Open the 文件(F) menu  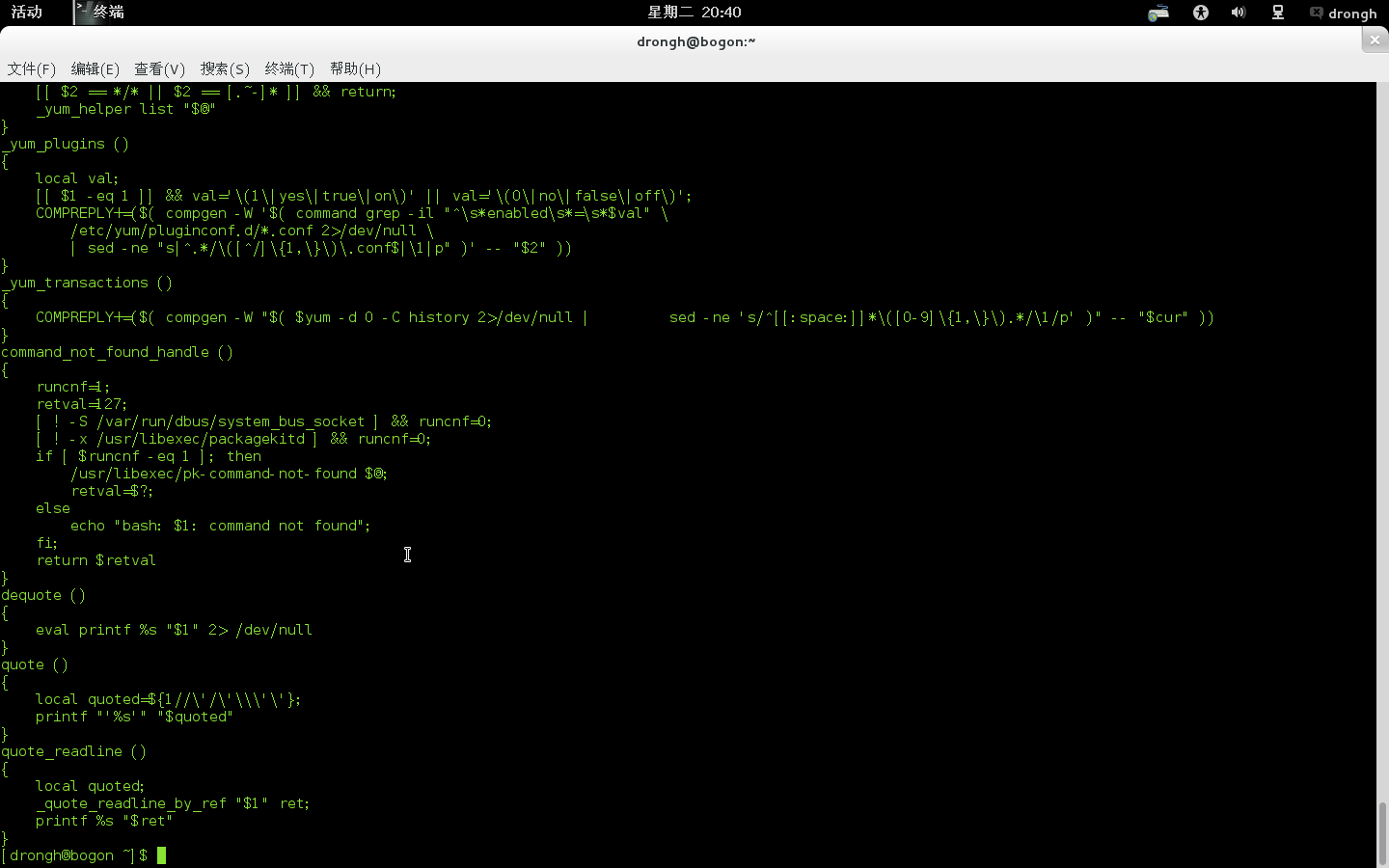click(32, 68)
